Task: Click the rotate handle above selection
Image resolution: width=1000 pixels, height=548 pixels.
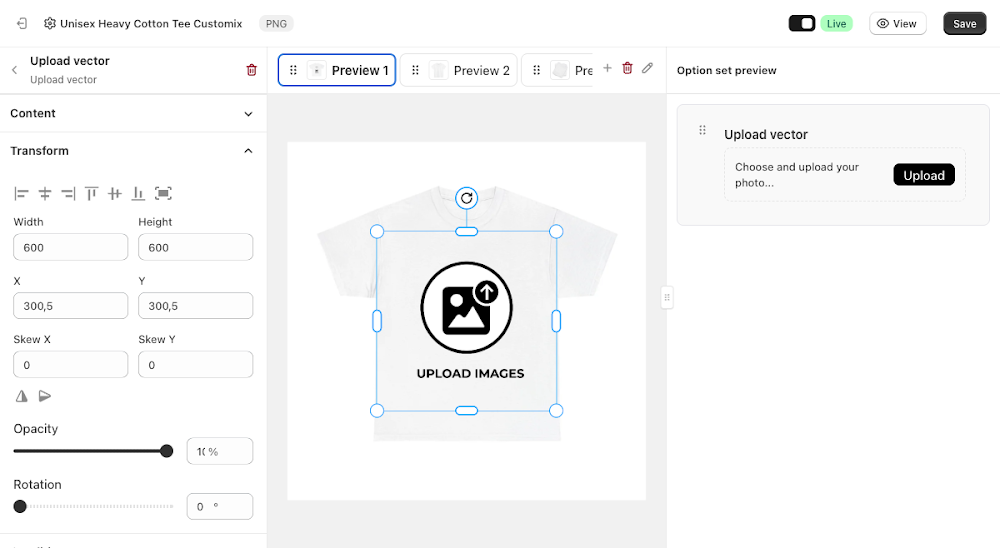Action: 467,198
